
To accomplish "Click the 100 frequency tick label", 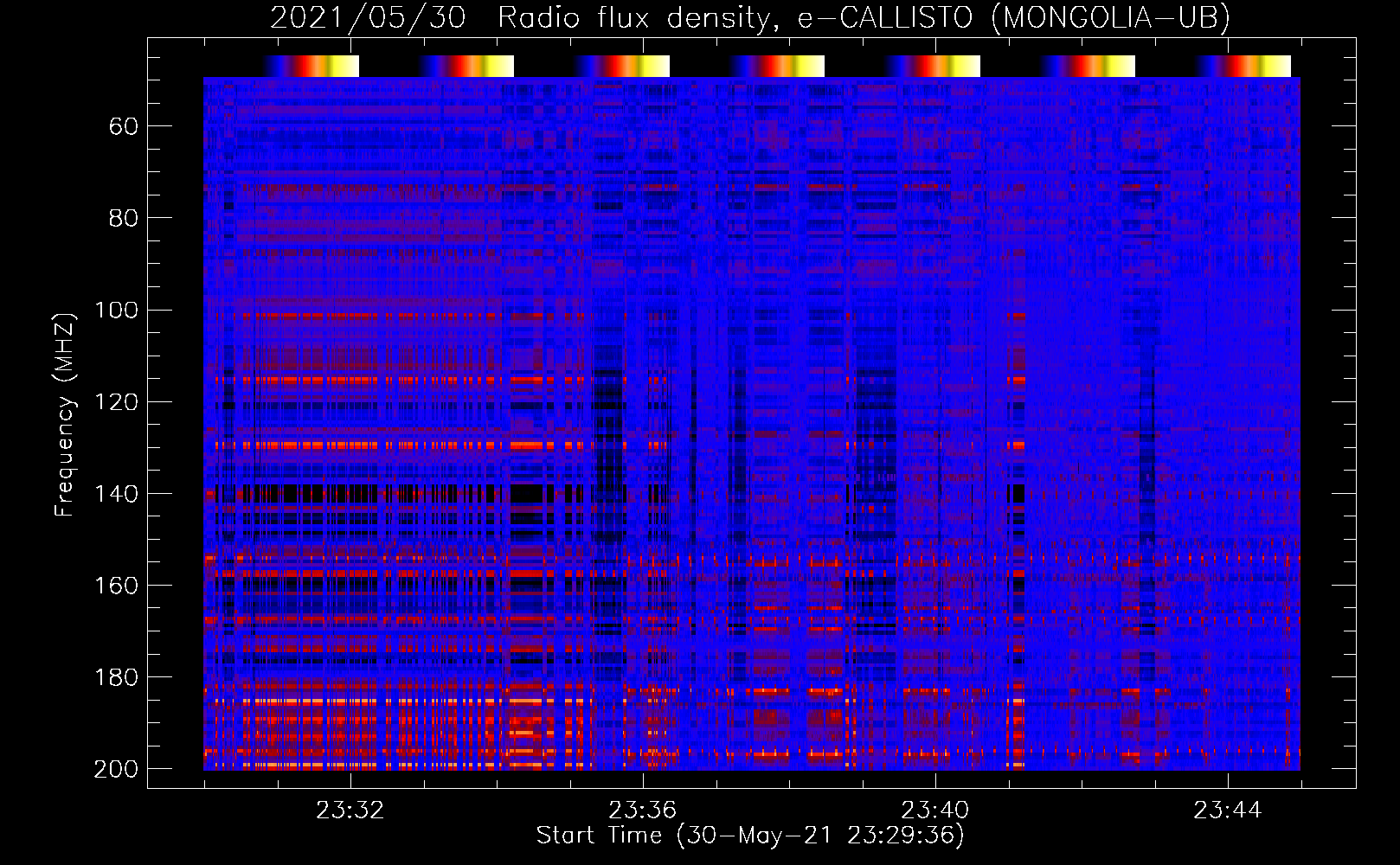I will (117, 310).
